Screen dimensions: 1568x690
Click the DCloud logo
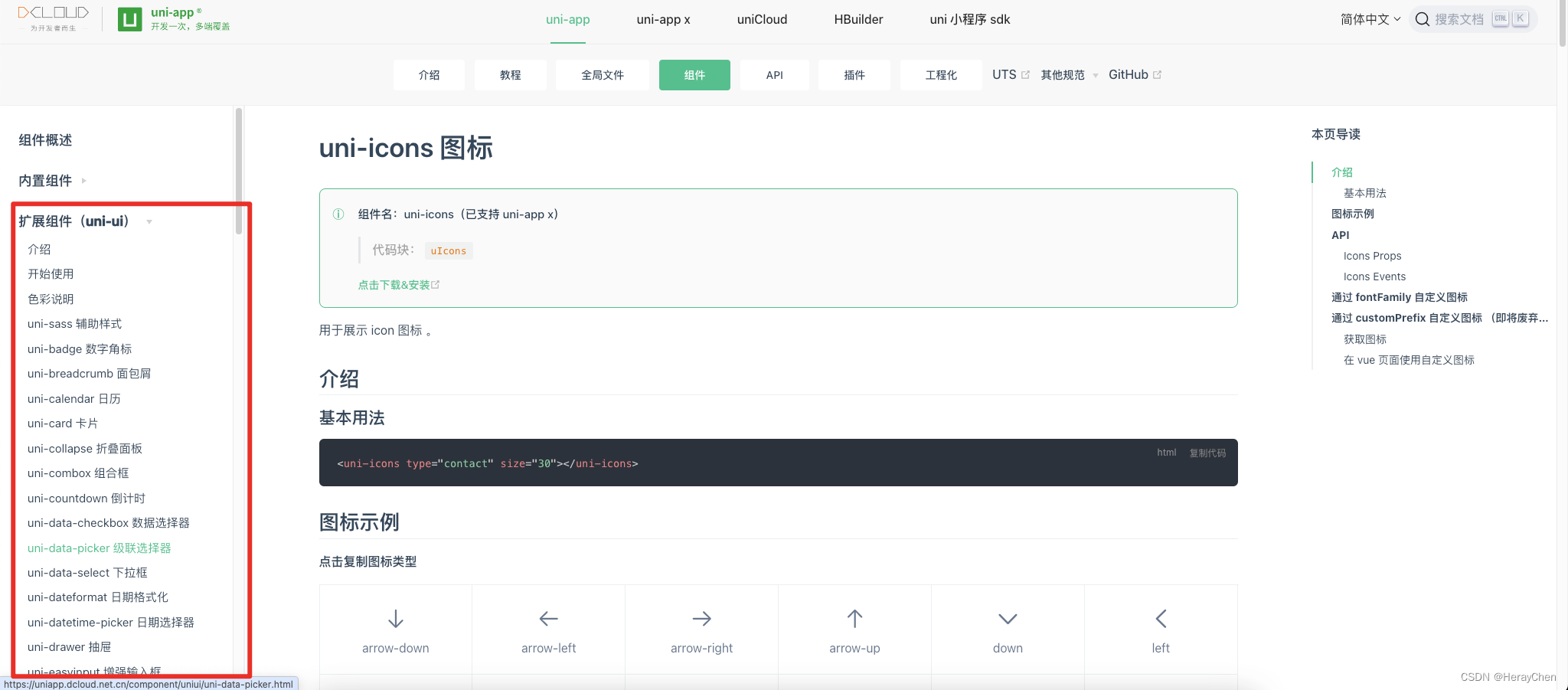[x=54, y=18]
